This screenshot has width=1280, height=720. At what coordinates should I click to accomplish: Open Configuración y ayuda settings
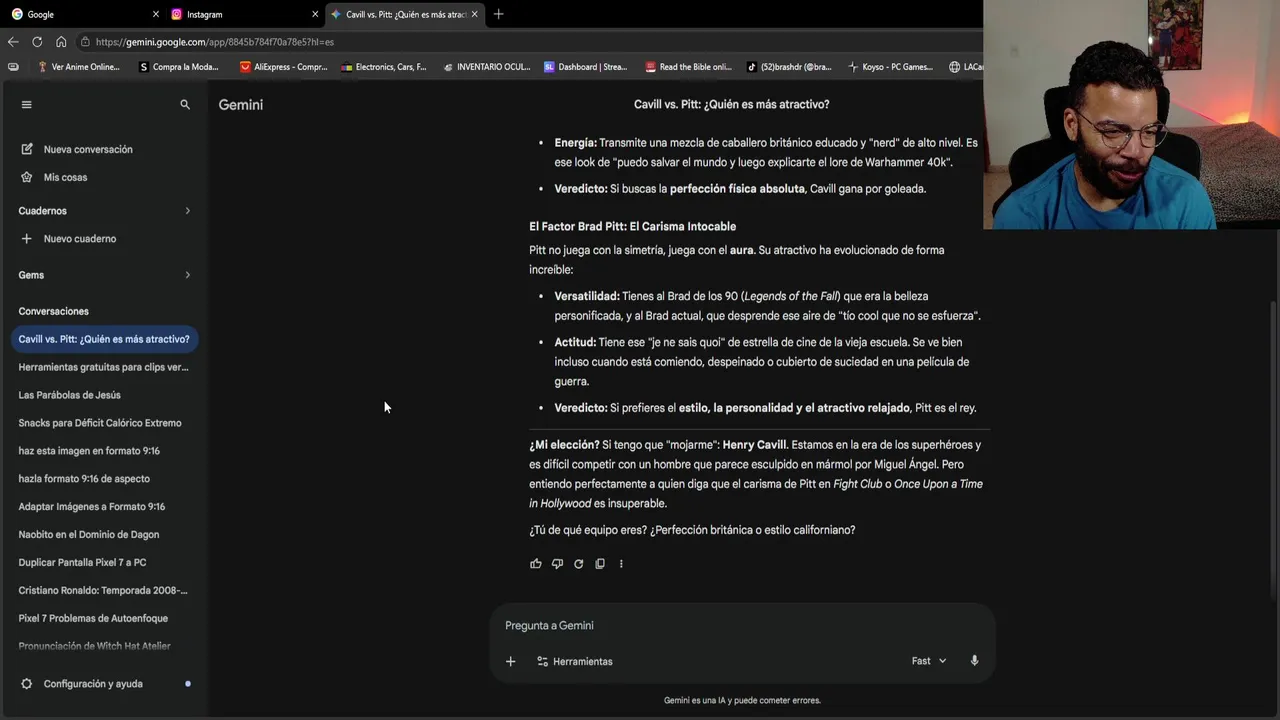click(x=93, y=684)
